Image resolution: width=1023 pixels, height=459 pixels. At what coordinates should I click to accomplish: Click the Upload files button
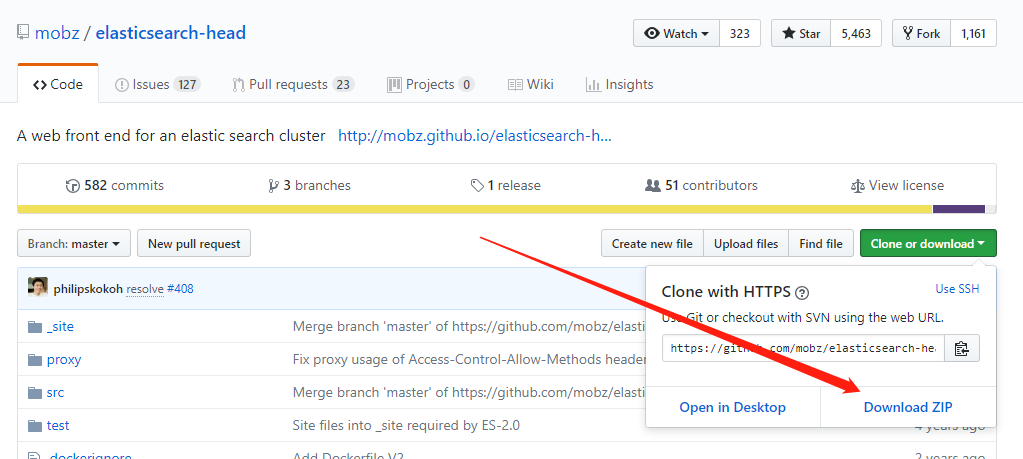pos(746,243)
